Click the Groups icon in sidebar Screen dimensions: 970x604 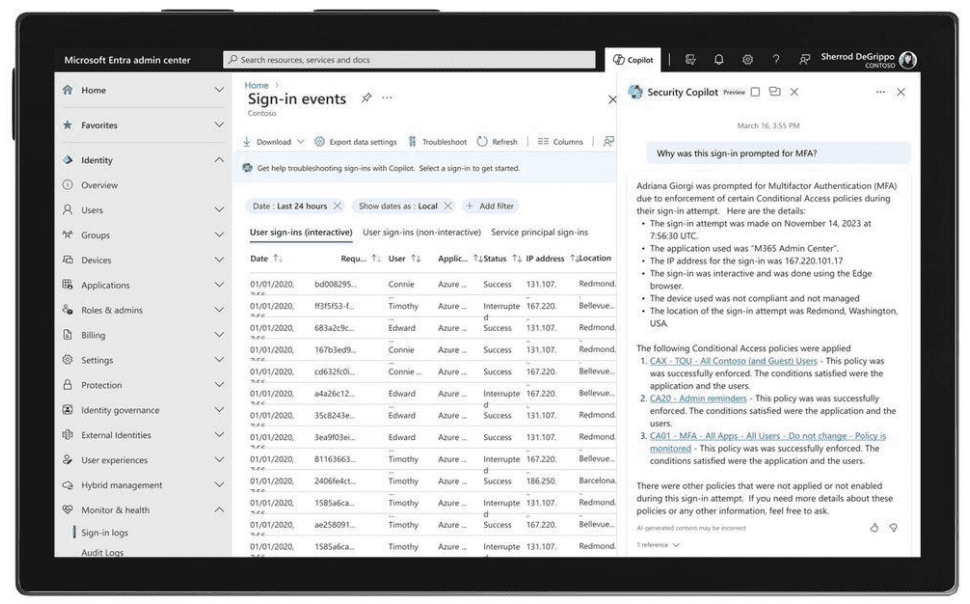(x=67, y=235)
